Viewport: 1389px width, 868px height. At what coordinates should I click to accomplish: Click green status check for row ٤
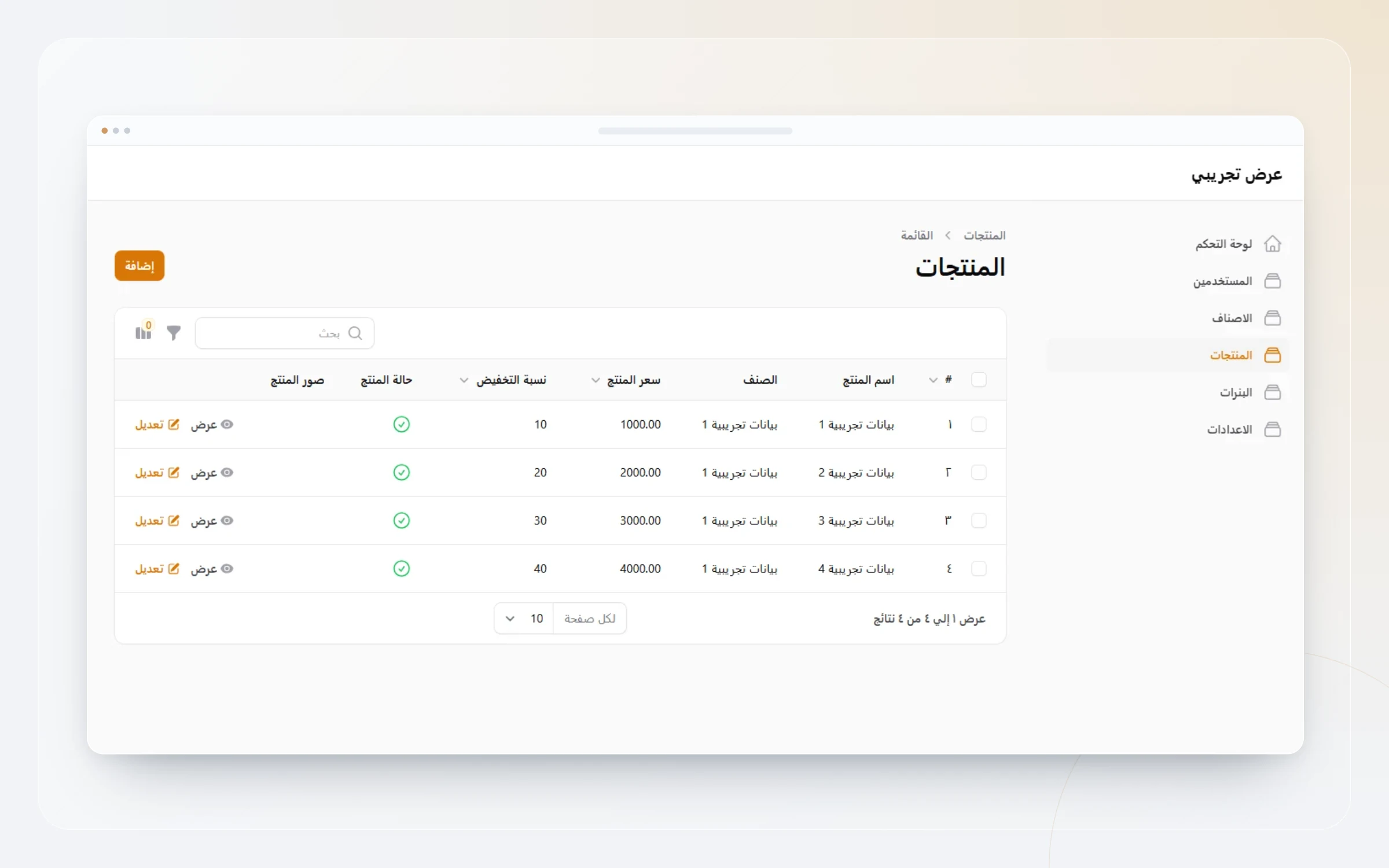click(402, 568)
